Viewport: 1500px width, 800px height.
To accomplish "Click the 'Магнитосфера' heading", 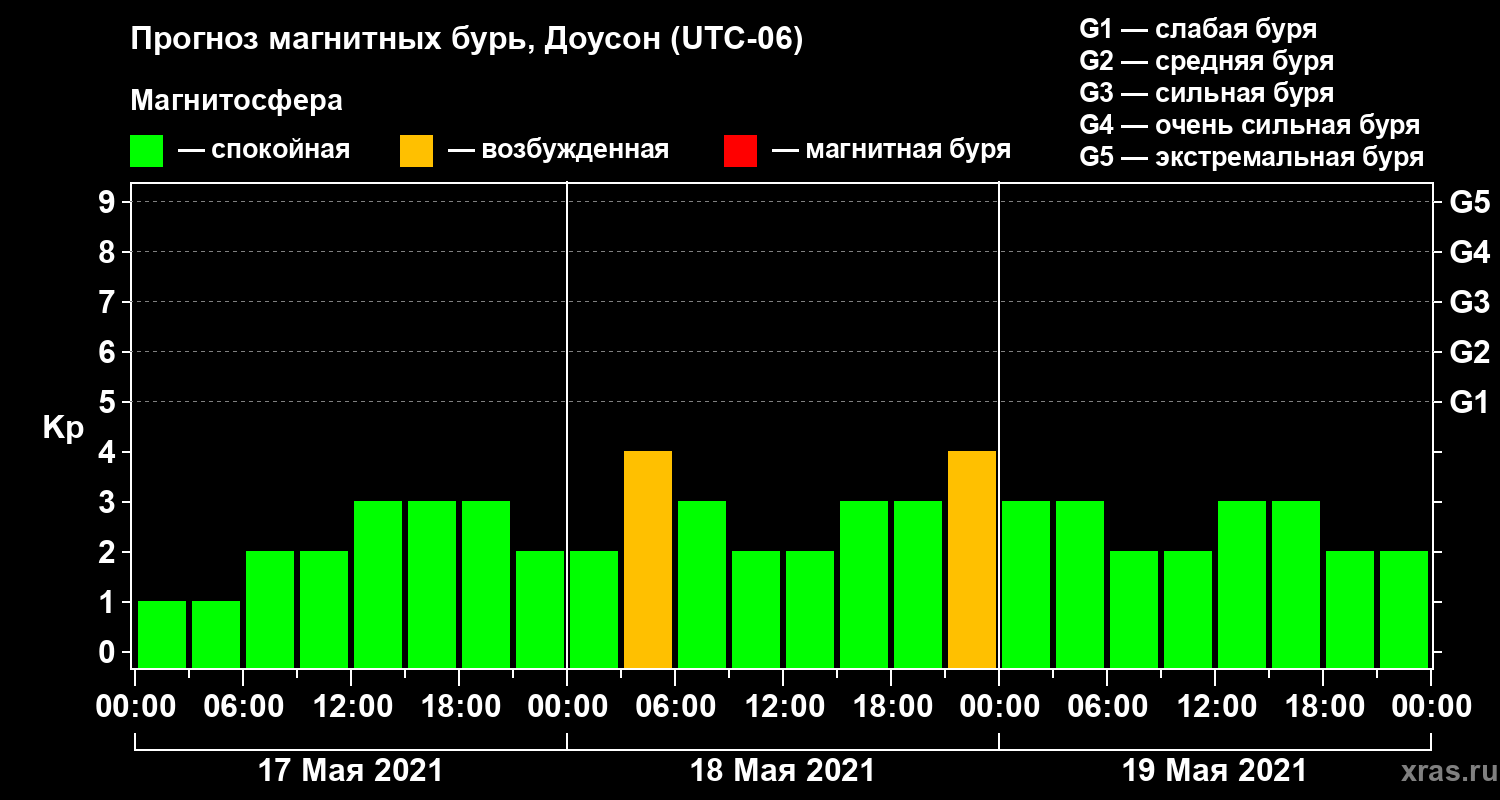I will pyautogui.click(x=237, y=101).
